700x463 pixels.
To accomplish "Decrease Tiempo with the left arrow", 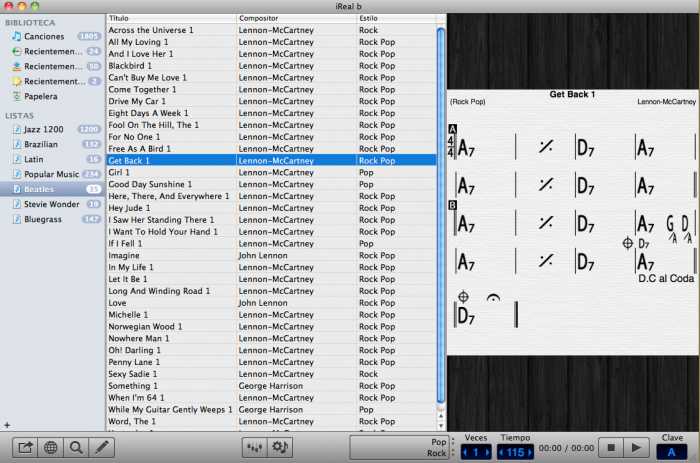I will pyautogui.click(x=501, y=452).
